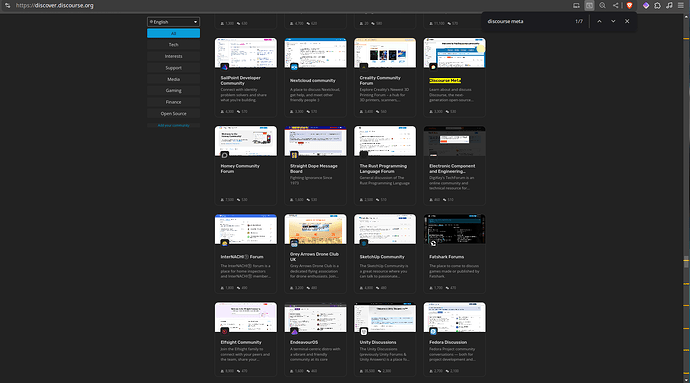Select the All category filter

pos(173,33)
